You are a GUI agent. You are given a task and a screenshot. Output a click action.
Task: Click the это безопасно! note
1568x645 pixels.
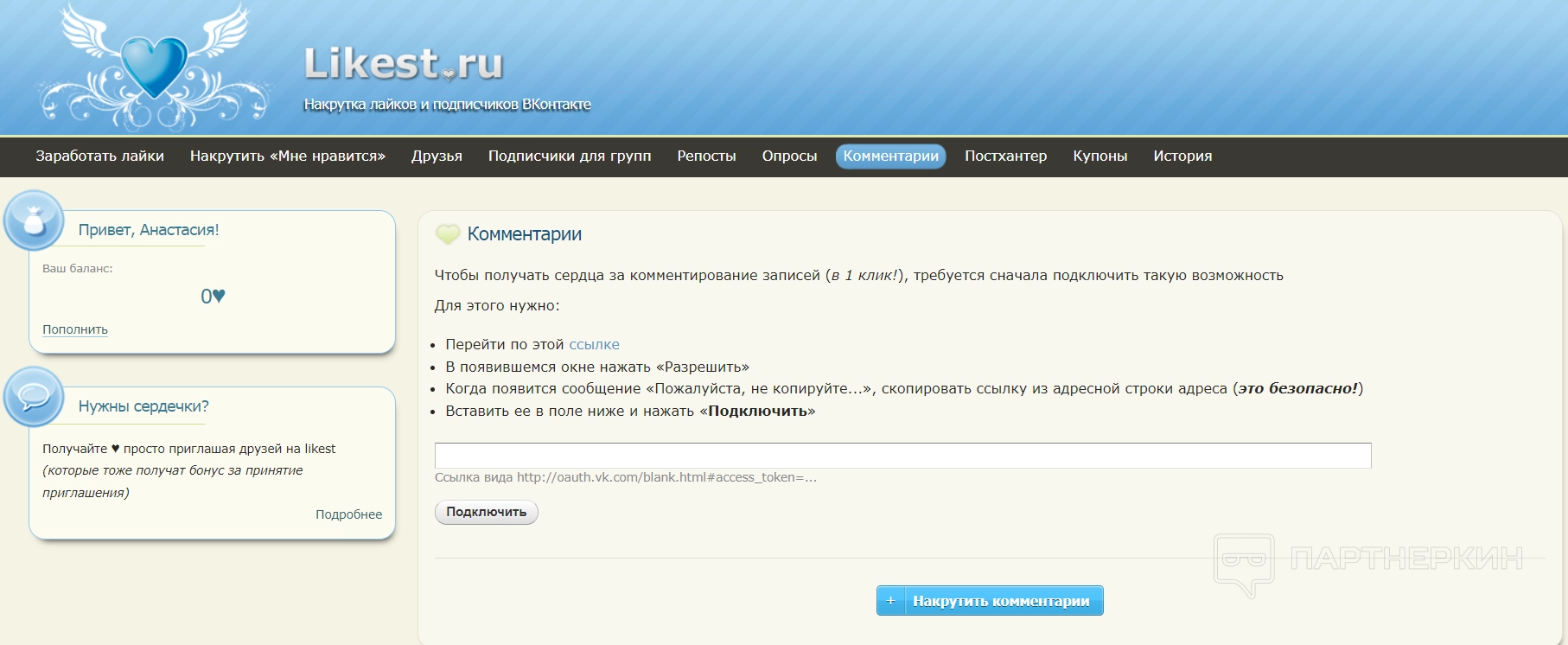(1298, 388)
